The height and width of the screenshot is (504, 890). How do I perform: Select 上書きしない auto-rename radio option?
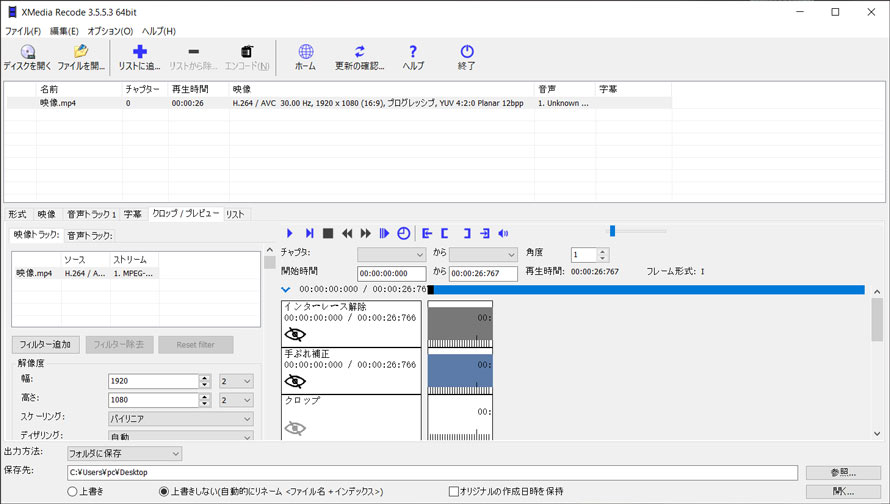pos(164,492)
